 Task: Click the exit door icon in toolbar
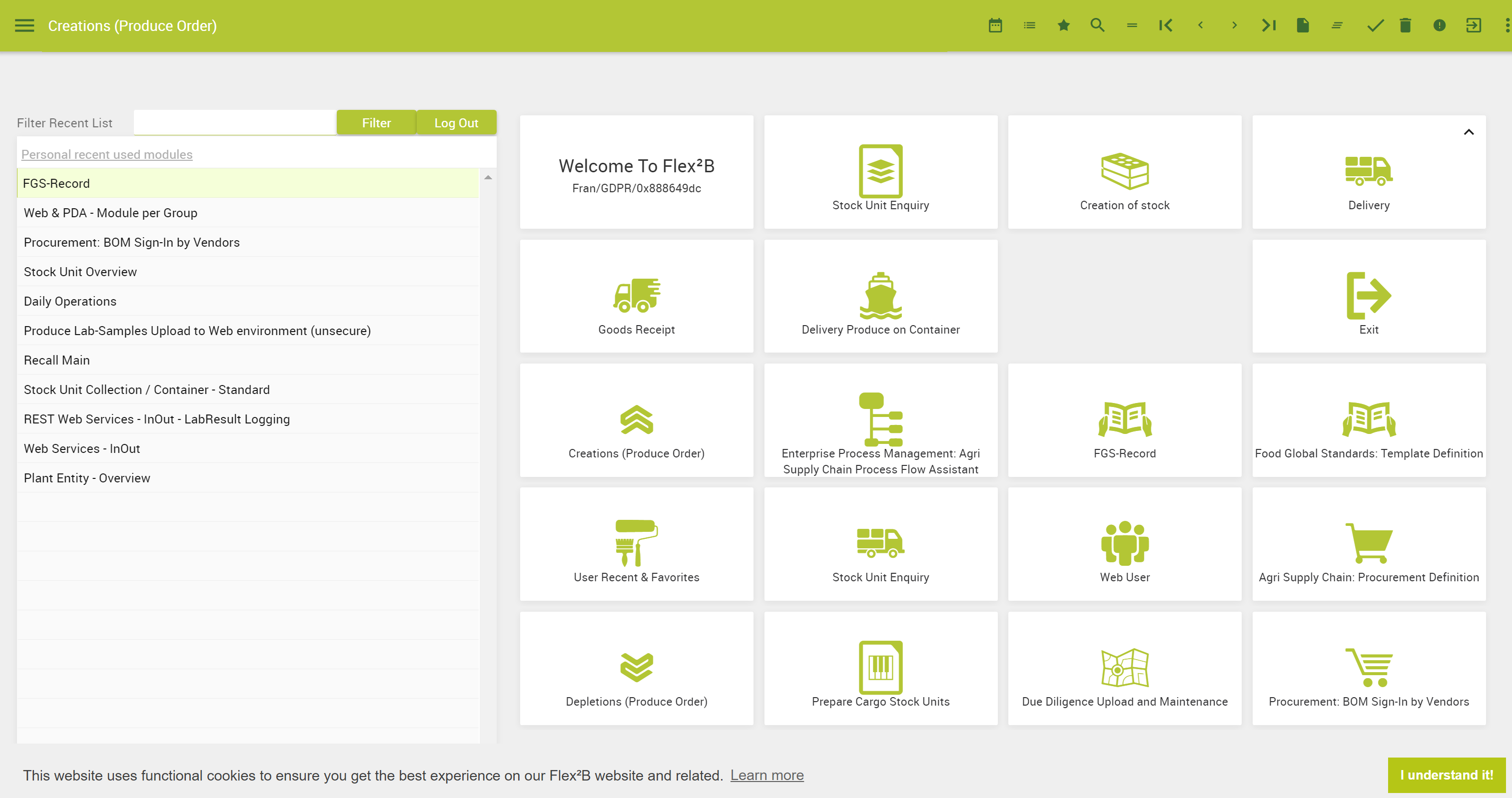[1473, 26]
